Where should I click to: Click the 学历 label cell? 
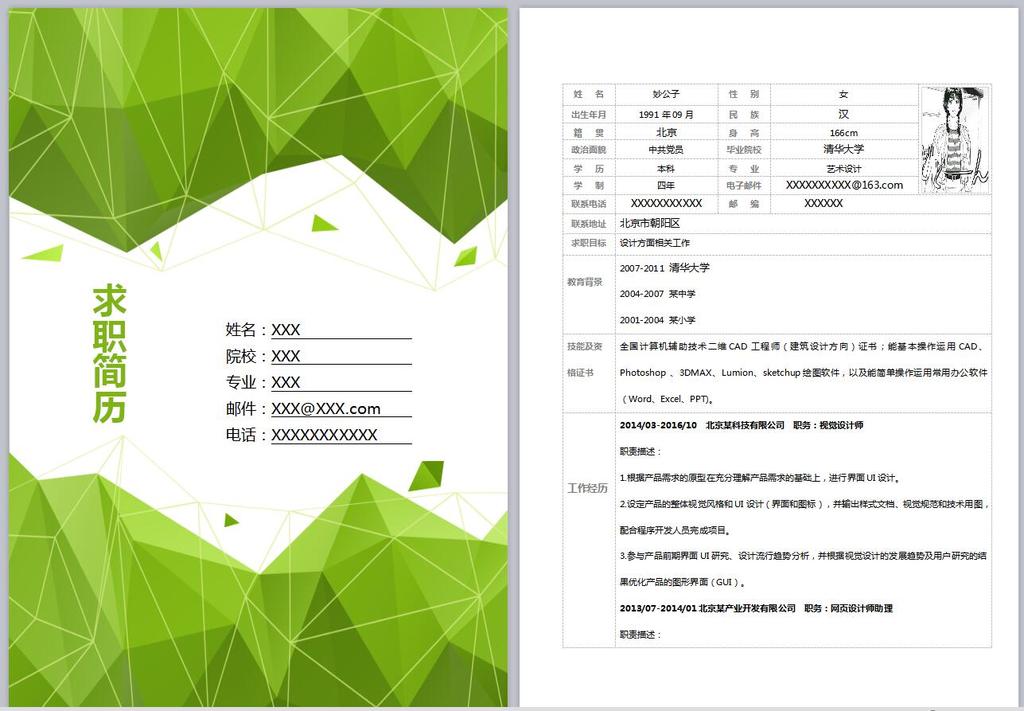[588, 168]
